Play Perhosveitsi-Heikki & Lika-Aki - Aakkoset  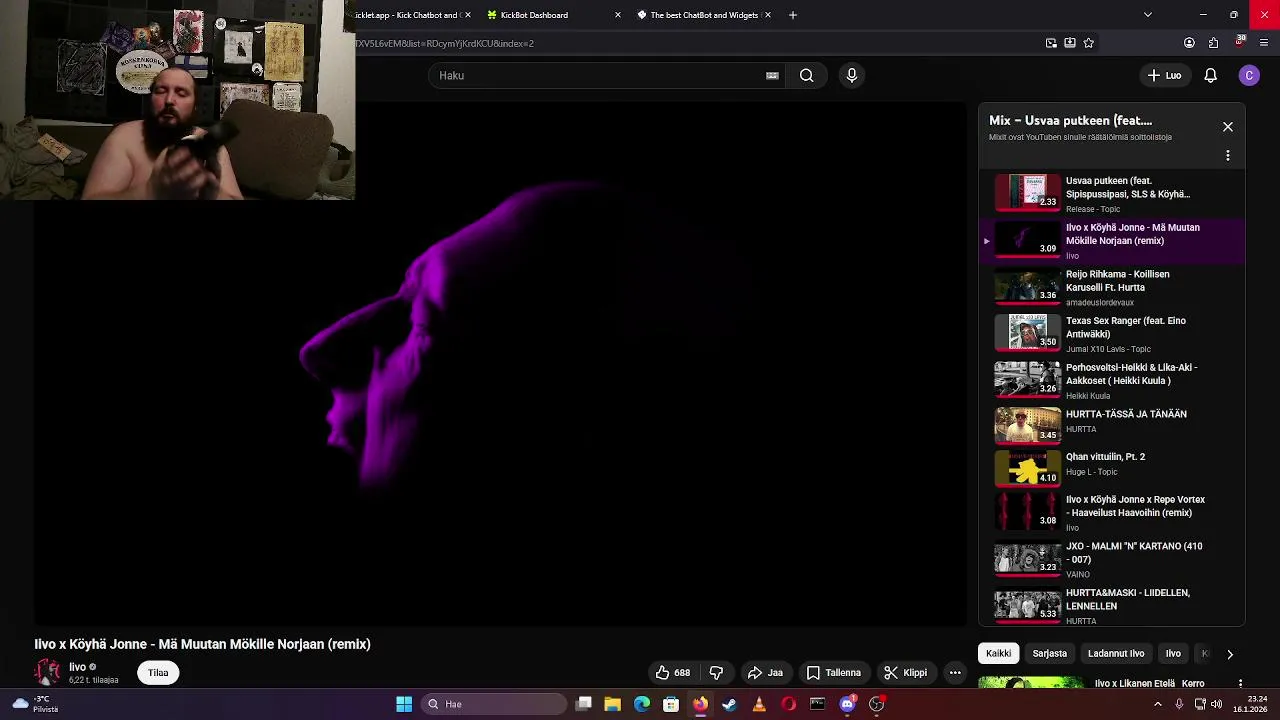(x=1112, y=380)
